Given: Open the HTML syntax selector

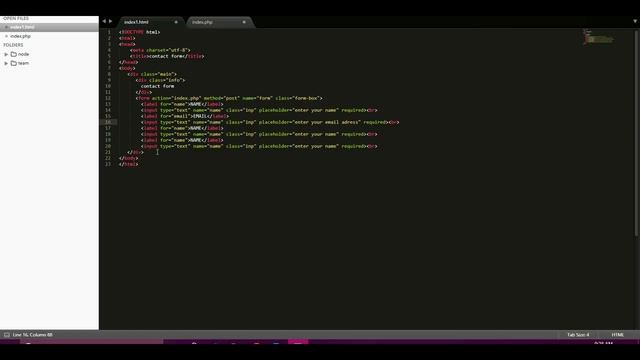Looking at the screenshot, I should [x=618, y=335].
